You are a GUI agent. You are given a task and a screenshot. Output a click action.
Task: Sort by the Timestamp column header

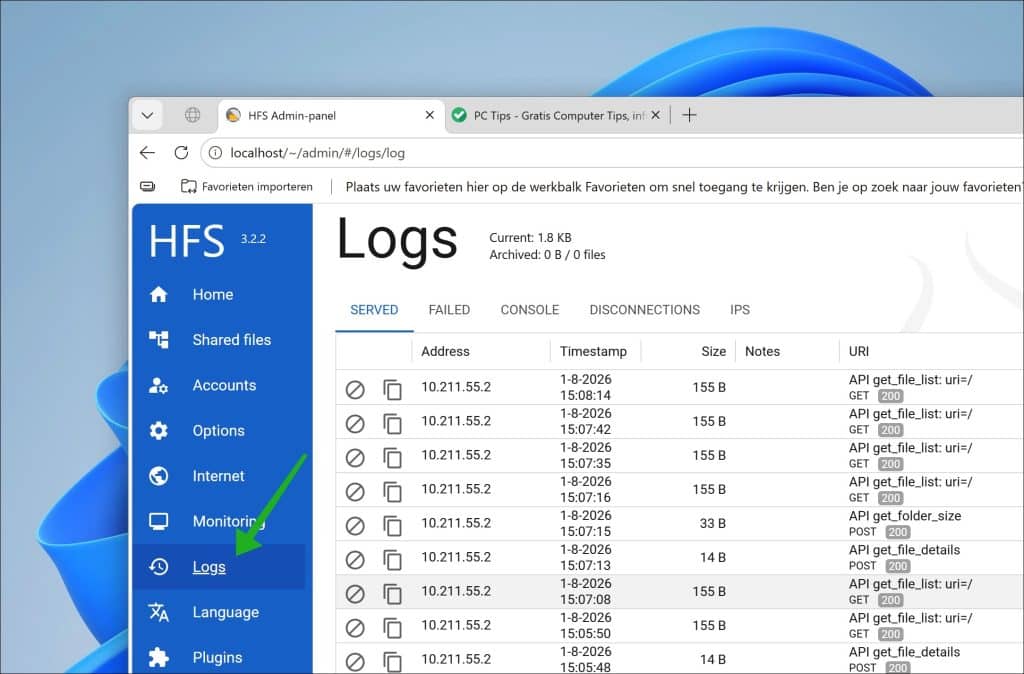pos(593,351)
